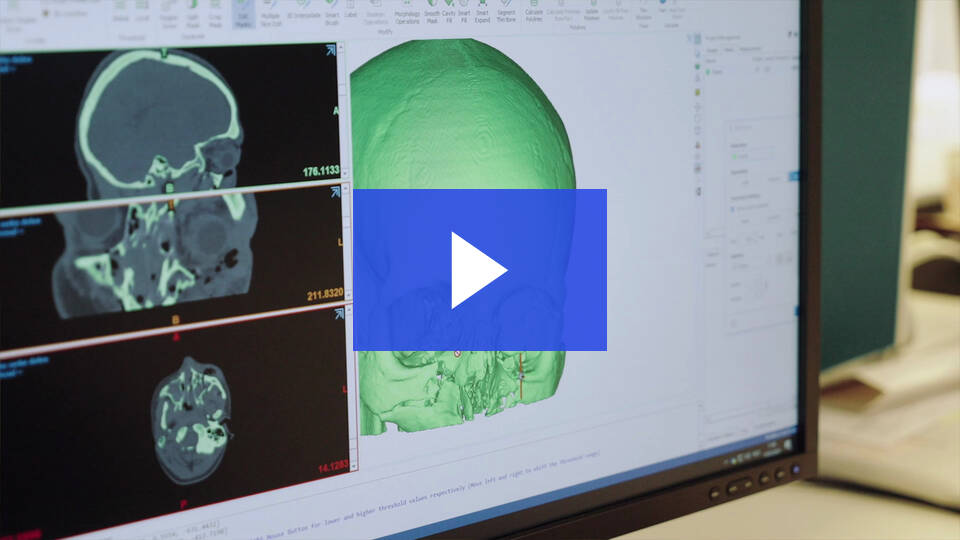Screen dimensions: 960x540
Task: Click slice position value 176.1133
Action: (x=321, y=171)
